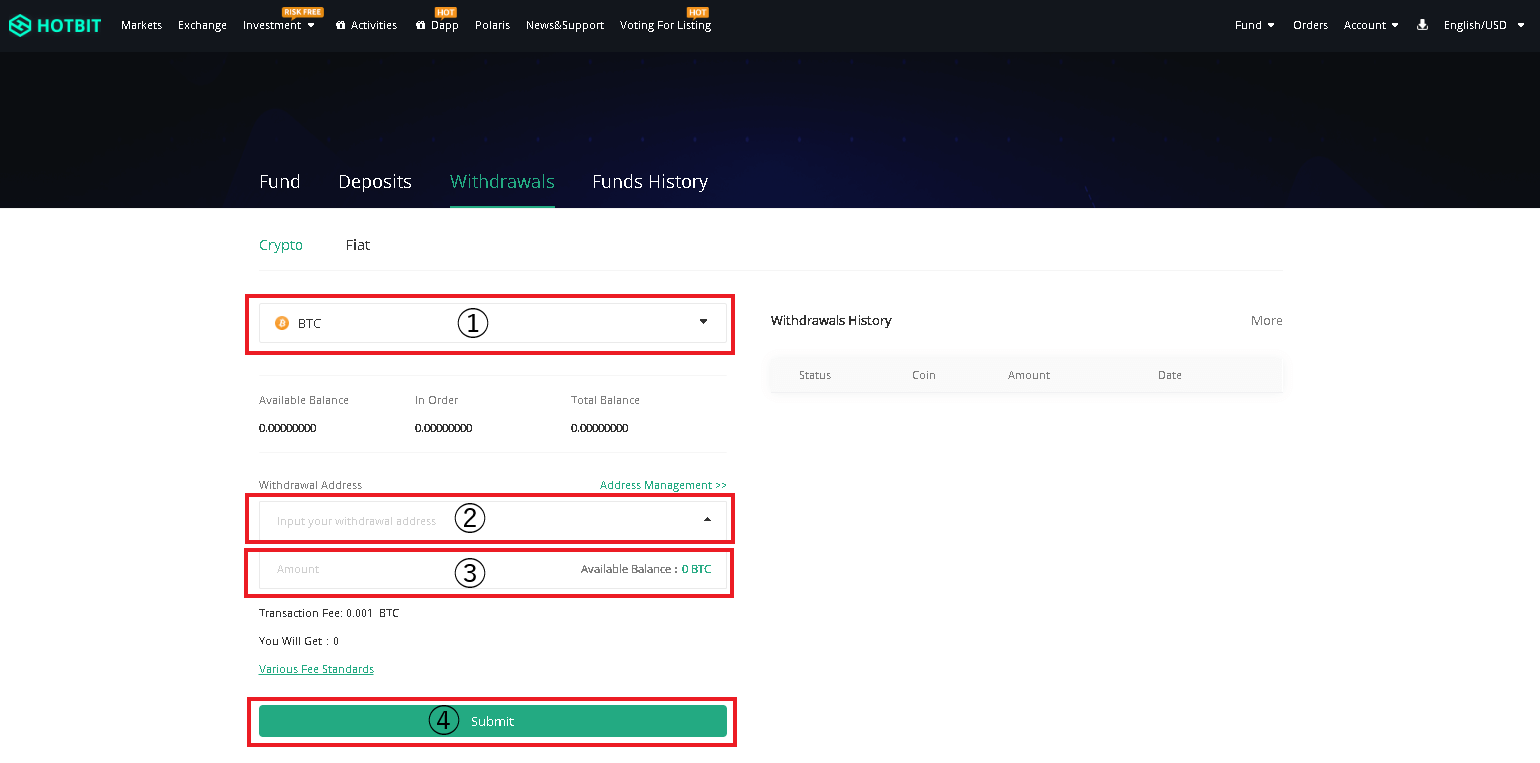The image size is (1540, 763).
Task: Open the Various Fee Standards link
Action: 316,669
